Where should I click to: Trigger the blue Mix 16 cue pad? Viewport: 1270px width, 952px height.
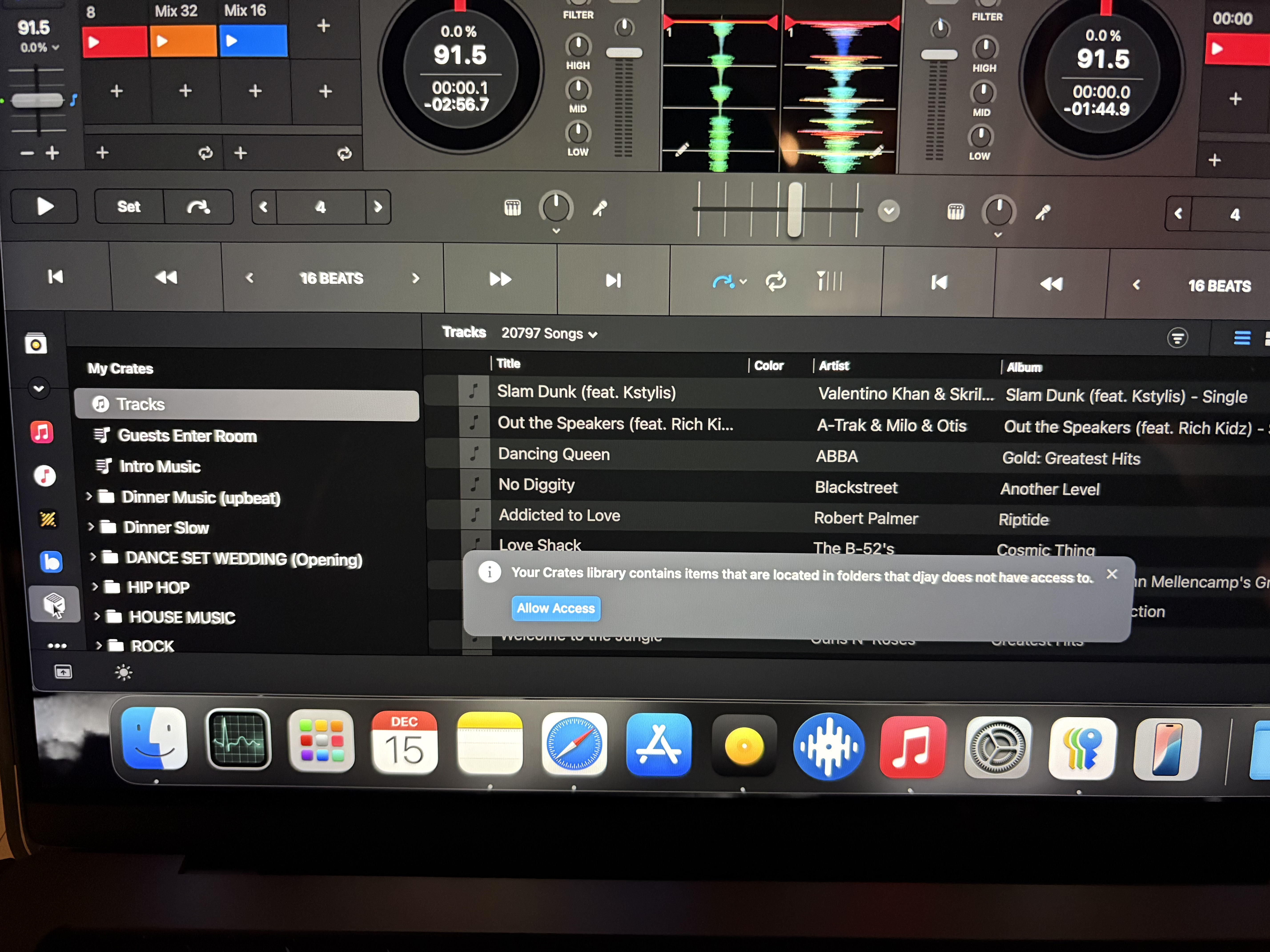tap(253, 41)
